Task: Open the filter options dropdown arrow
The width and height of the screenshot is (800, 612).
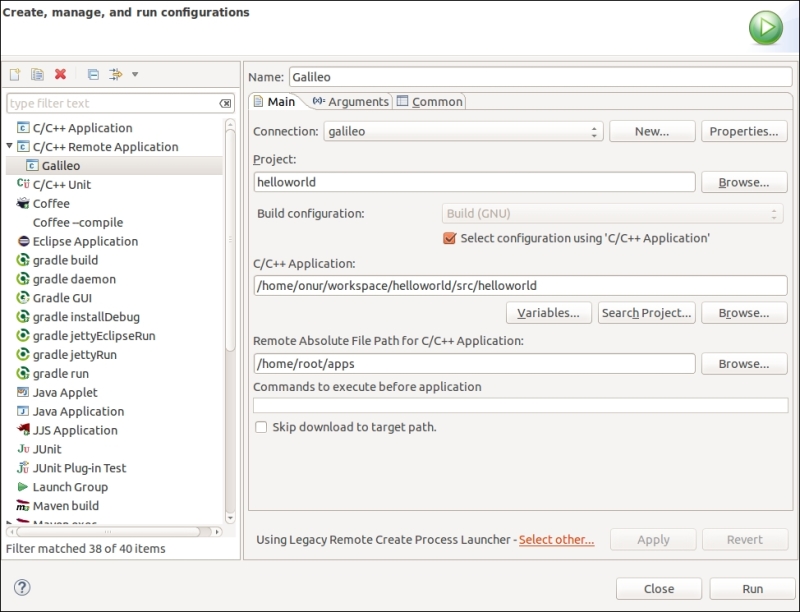Action: pyautogui.click(x=135, y=74)
